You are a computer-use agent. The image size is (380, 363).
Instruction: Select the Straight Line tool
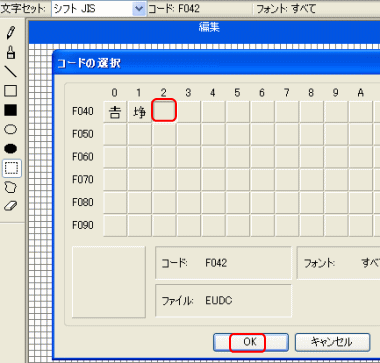11,71
